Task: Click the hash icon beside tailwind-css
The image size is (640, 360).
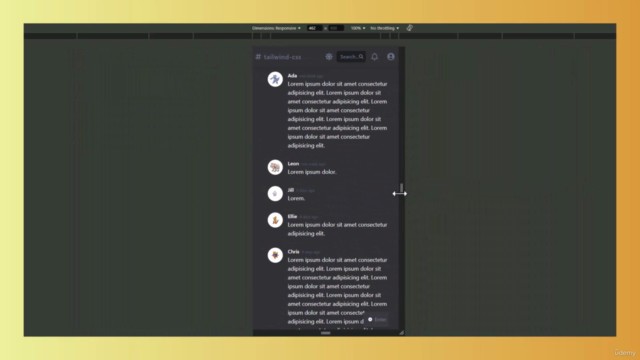Action: pos(258,57)
